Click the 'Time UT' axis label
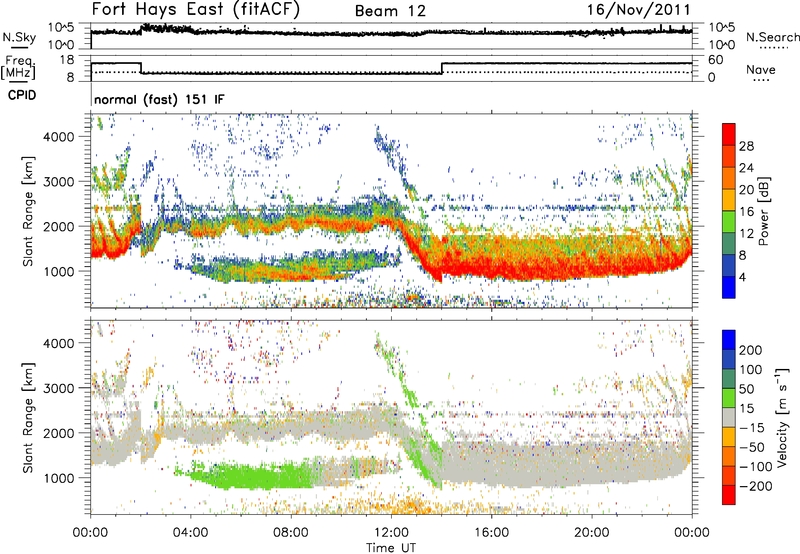The height and width of the screenshot is (554, 800). (391, 547)
